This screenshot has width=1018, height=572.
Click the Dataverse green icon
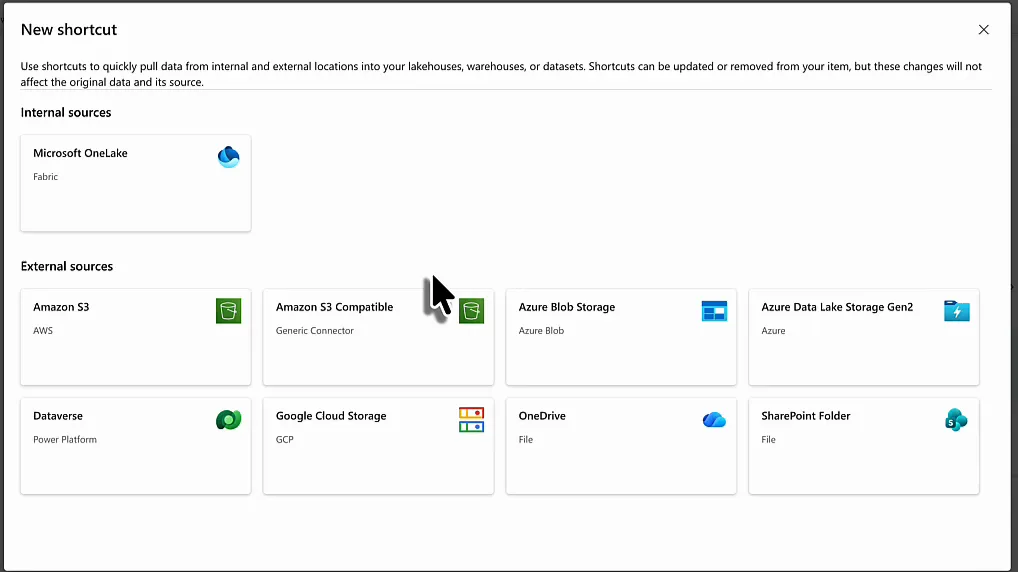[x=229, y=420]
